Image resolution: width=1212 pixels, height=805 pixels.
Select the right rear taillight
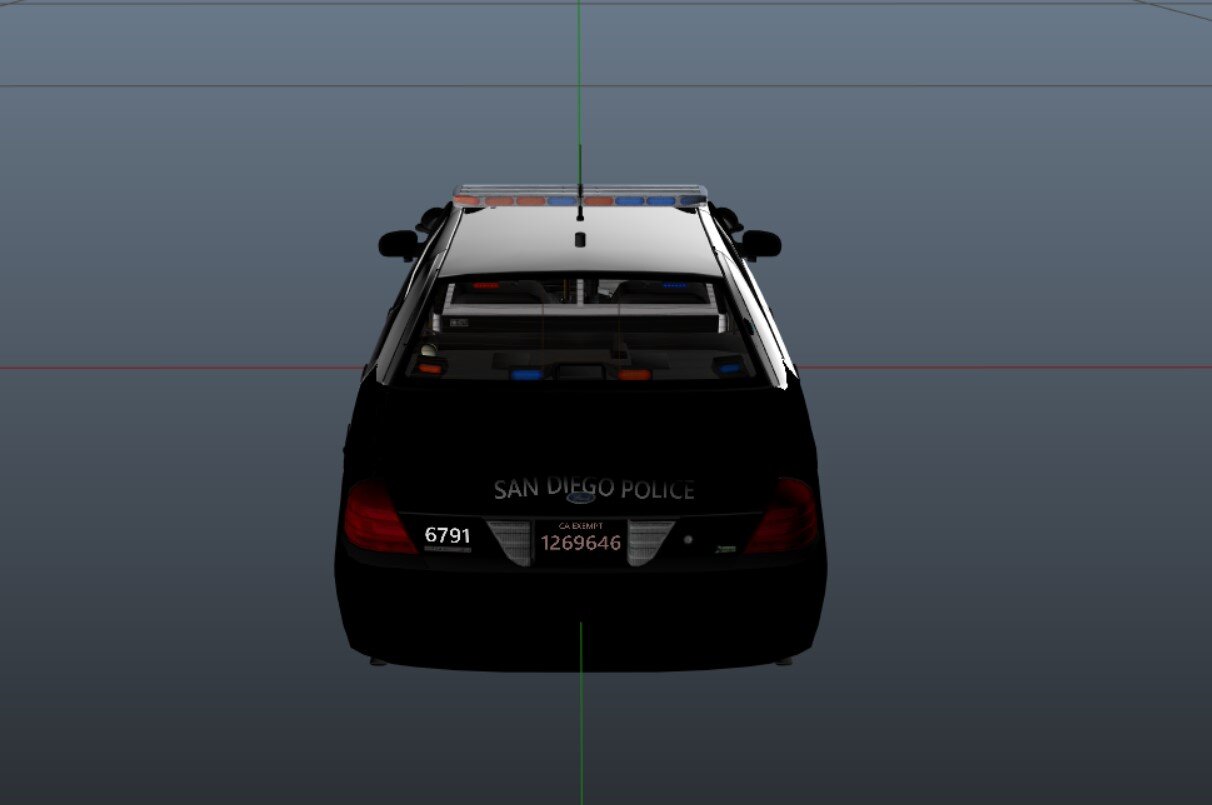point(785,517)
